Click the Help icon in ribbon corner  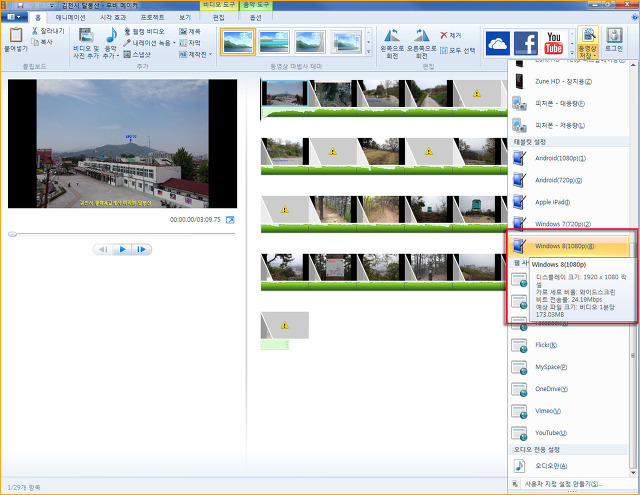[x=635, y=18]
